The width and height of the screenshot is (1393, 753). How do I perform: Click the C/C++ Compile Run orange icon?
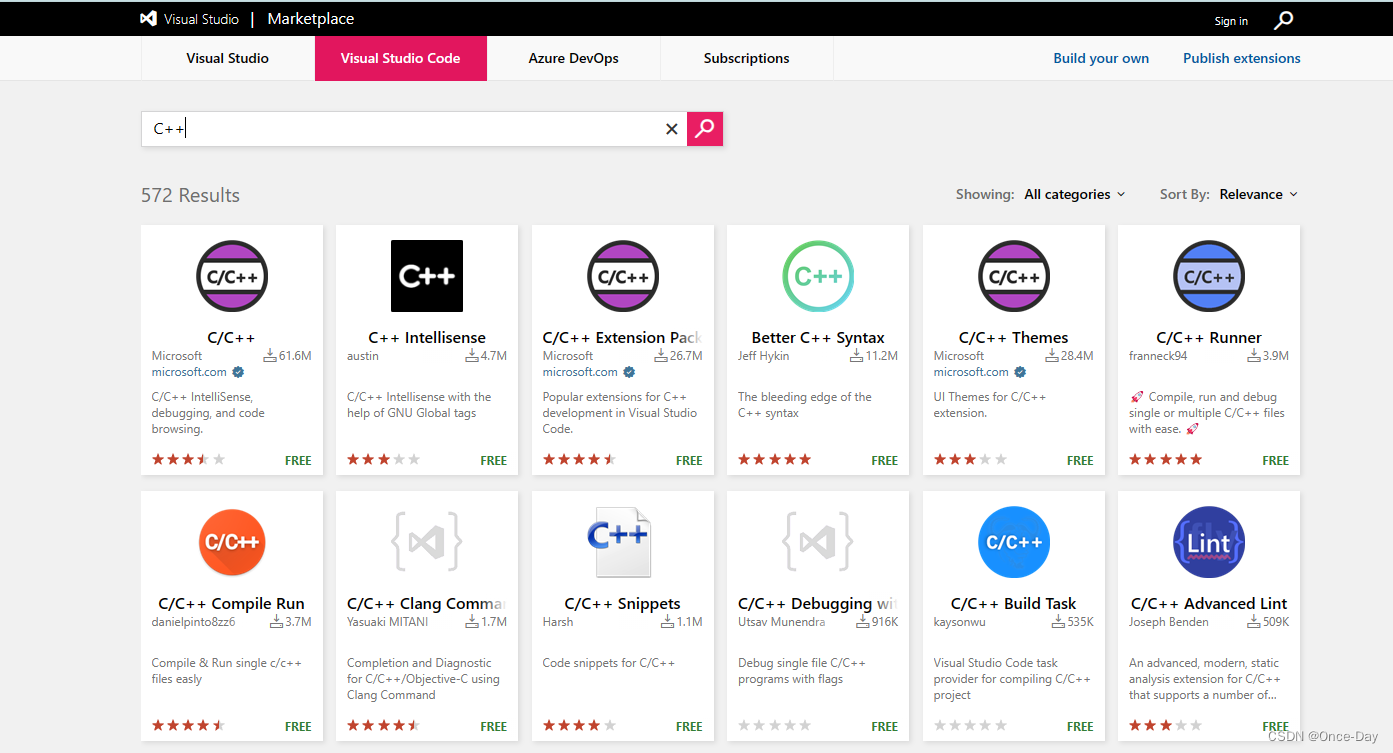point(232,542)
